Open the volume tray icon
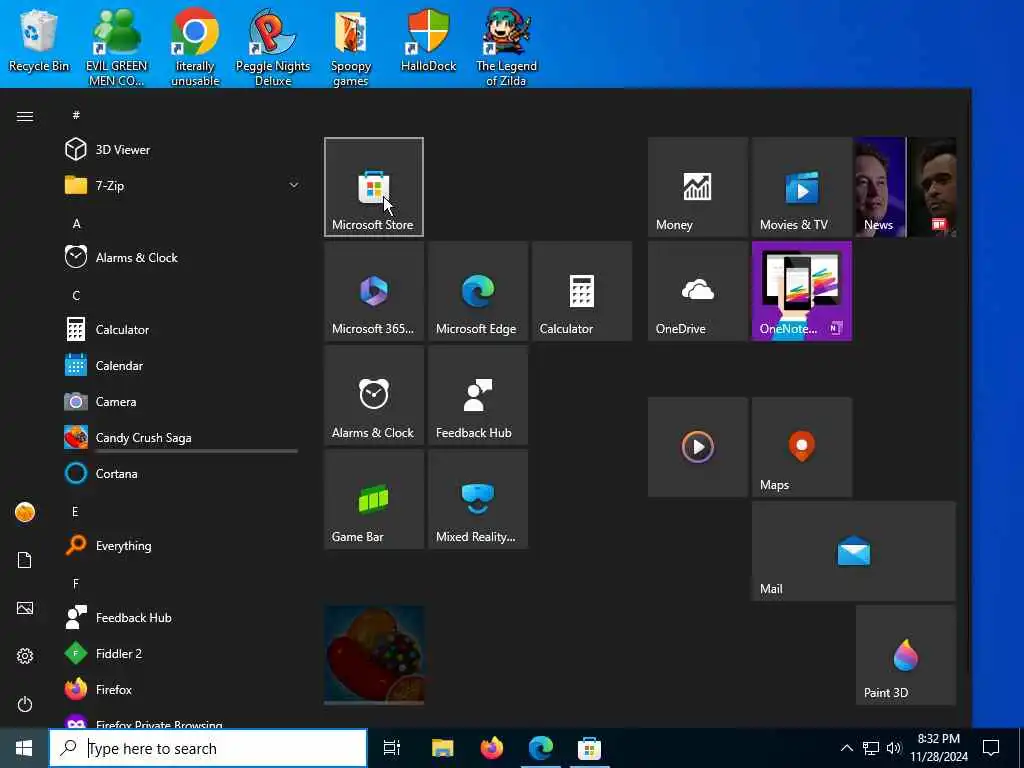The height and width of the screenshot is (768, 1024). tap(893, 748)
